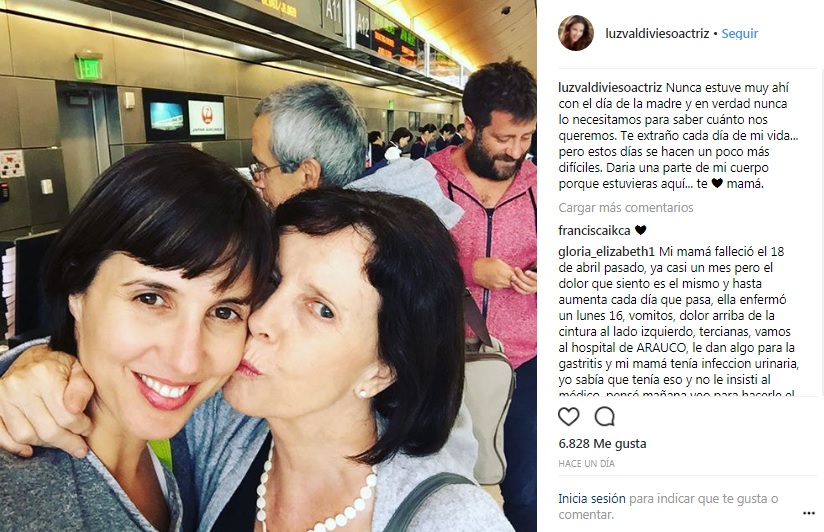The image size is (824, 532).
Task: Open comments via speech bubble icon
Action: 604,417
